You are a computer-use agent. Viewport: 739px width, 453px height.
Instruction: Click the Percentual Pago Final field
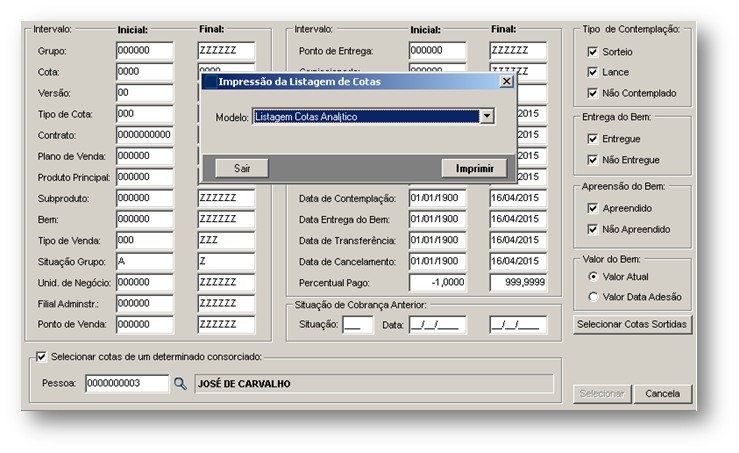click(x=518, y=283)
